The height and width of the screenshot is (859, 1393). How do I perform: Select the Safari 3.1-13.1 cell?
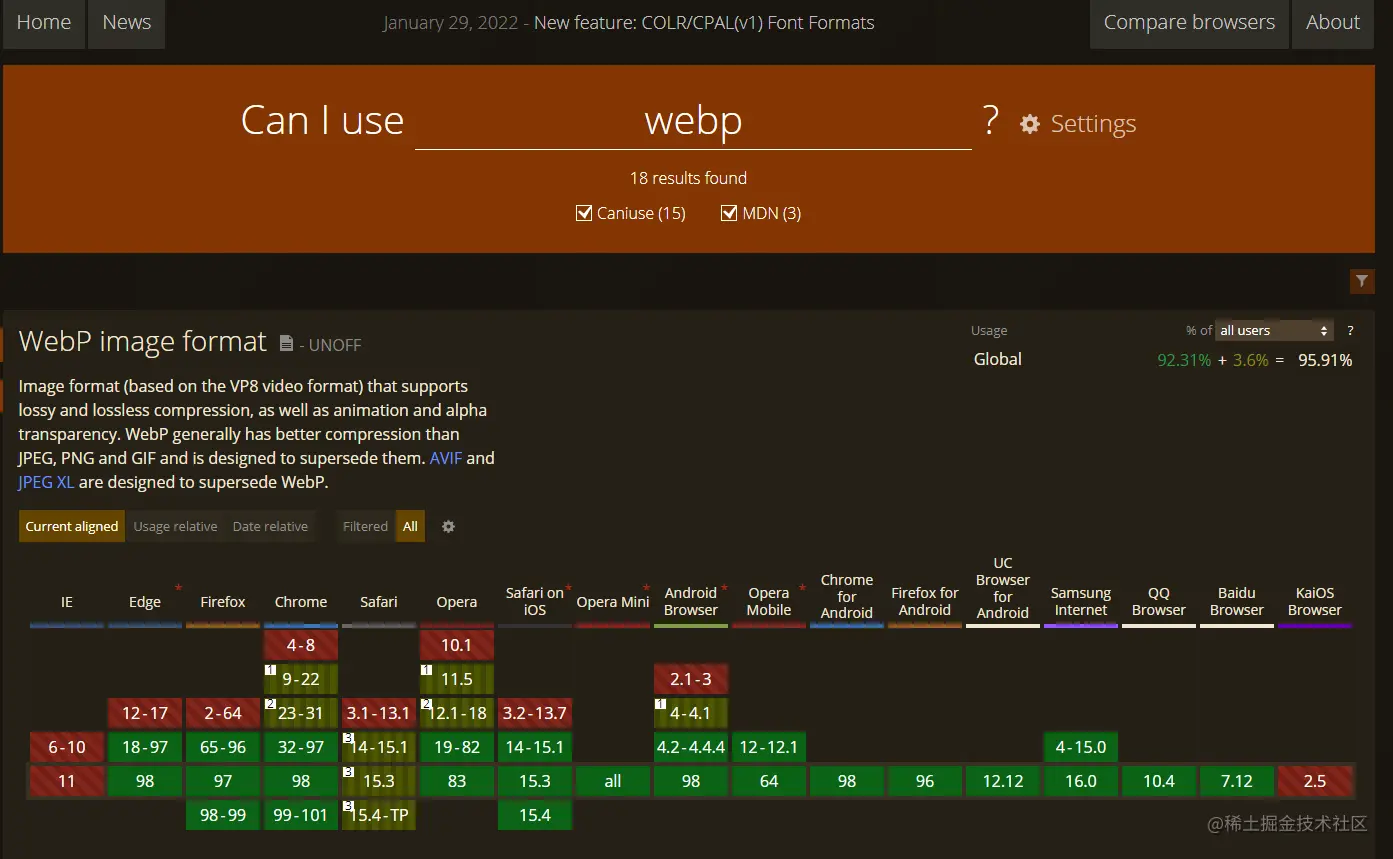pos(379,713)
